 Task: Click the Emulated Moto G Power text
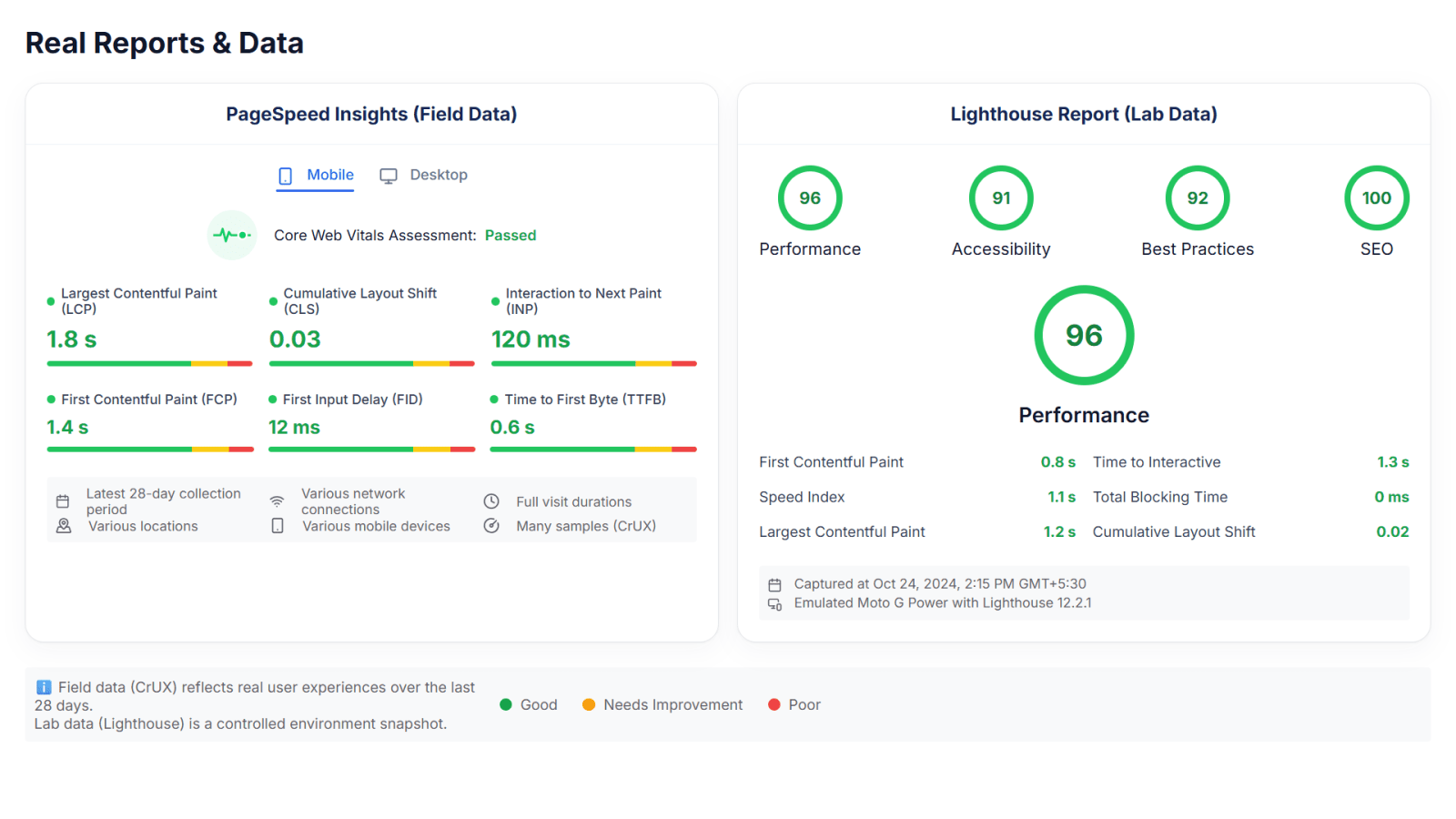pos(943,603)
